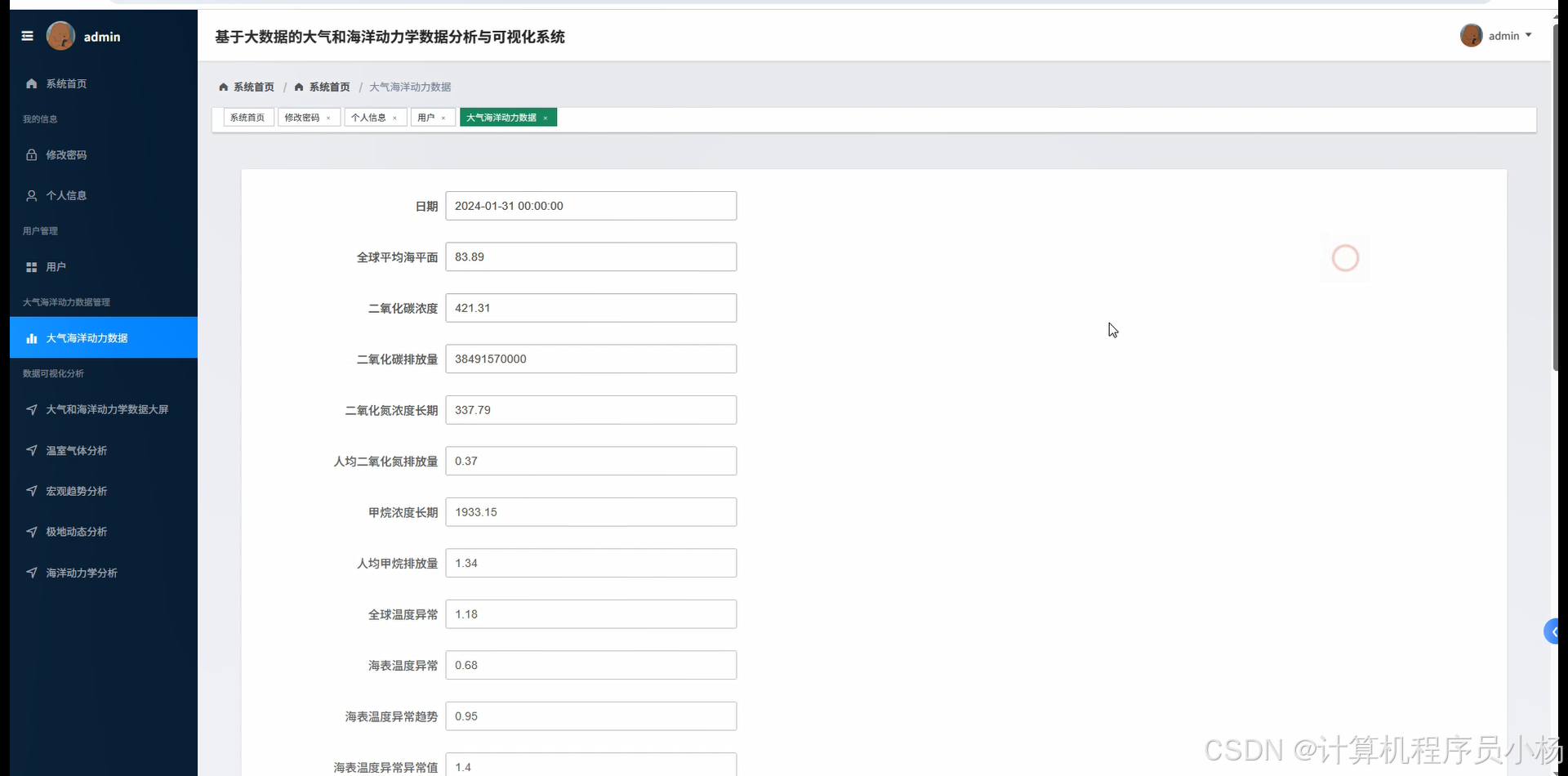
Task: Switch to the 用户 page tab
Action: pyautogui.click(x=433, y=118)
